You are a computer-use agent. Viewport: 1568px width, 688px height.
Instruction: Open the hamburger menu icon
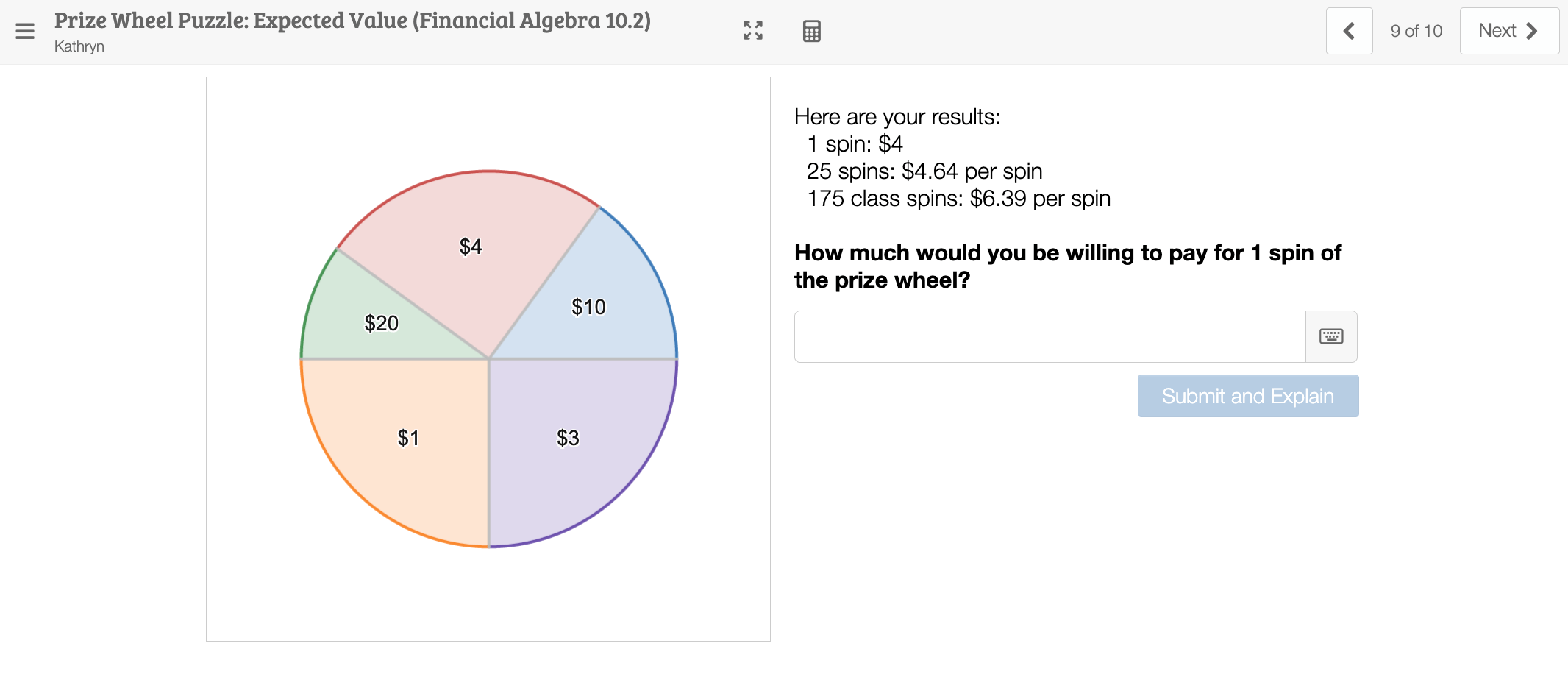point(25,31)
